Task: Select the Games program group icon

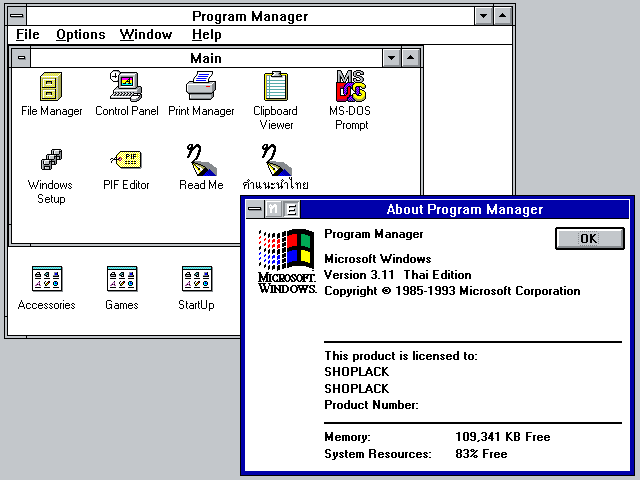Action: pos(122,279)
